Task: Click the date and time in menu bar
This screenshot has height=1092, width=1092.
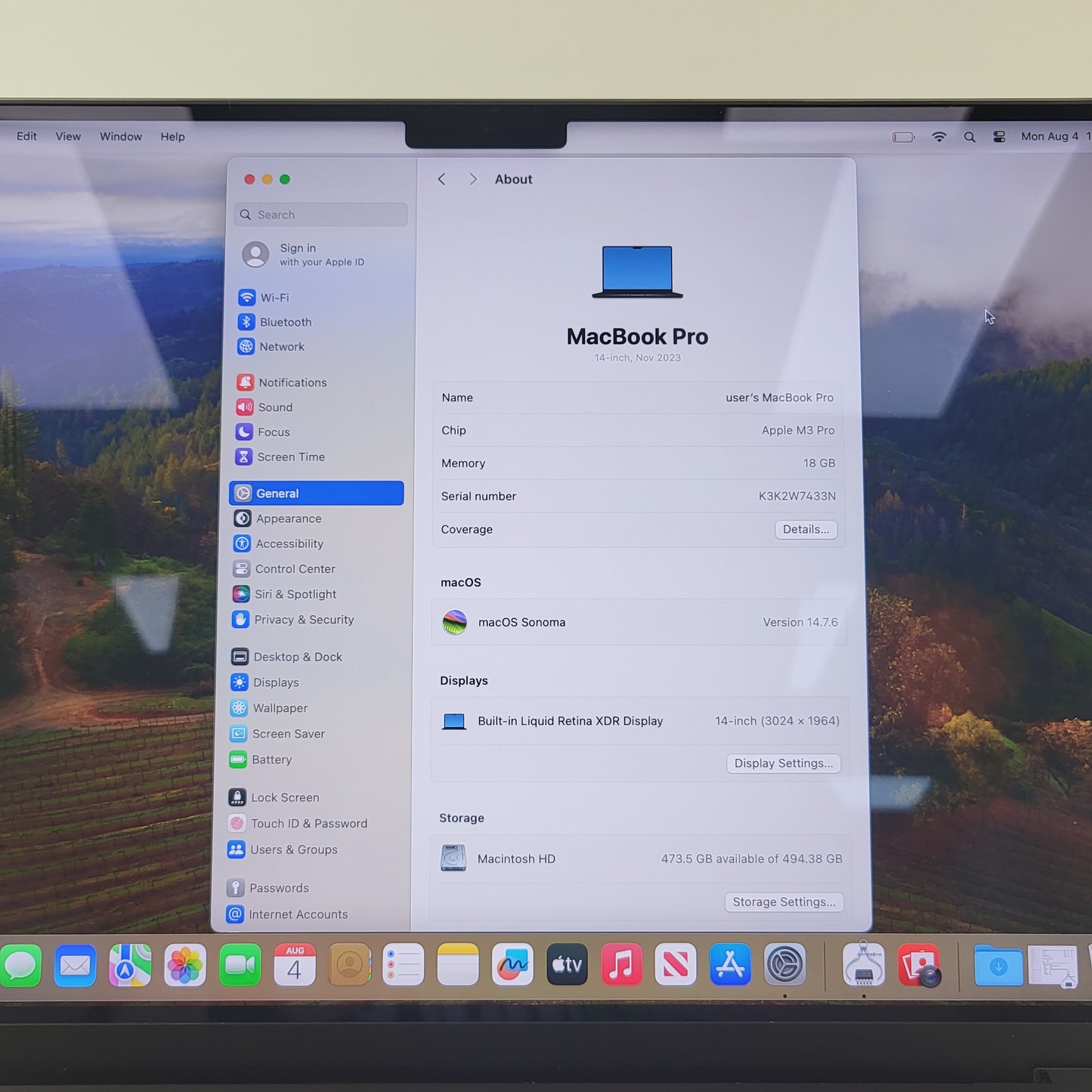Action: [x=1056, y=137]
